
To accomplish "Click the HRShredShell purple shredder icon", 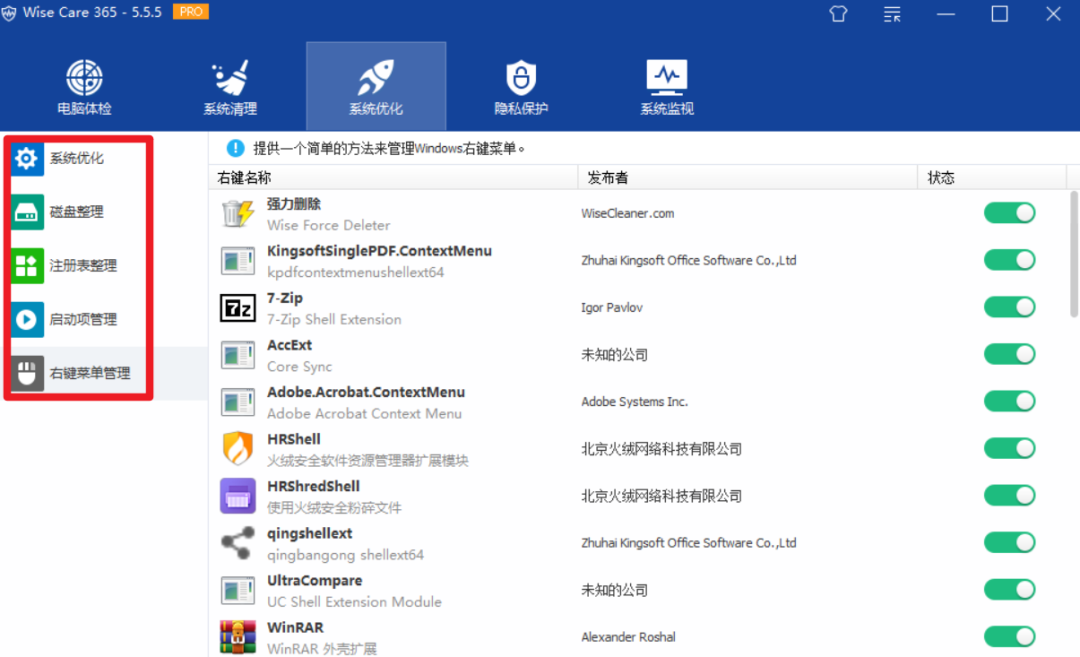I will click(238, 496).
